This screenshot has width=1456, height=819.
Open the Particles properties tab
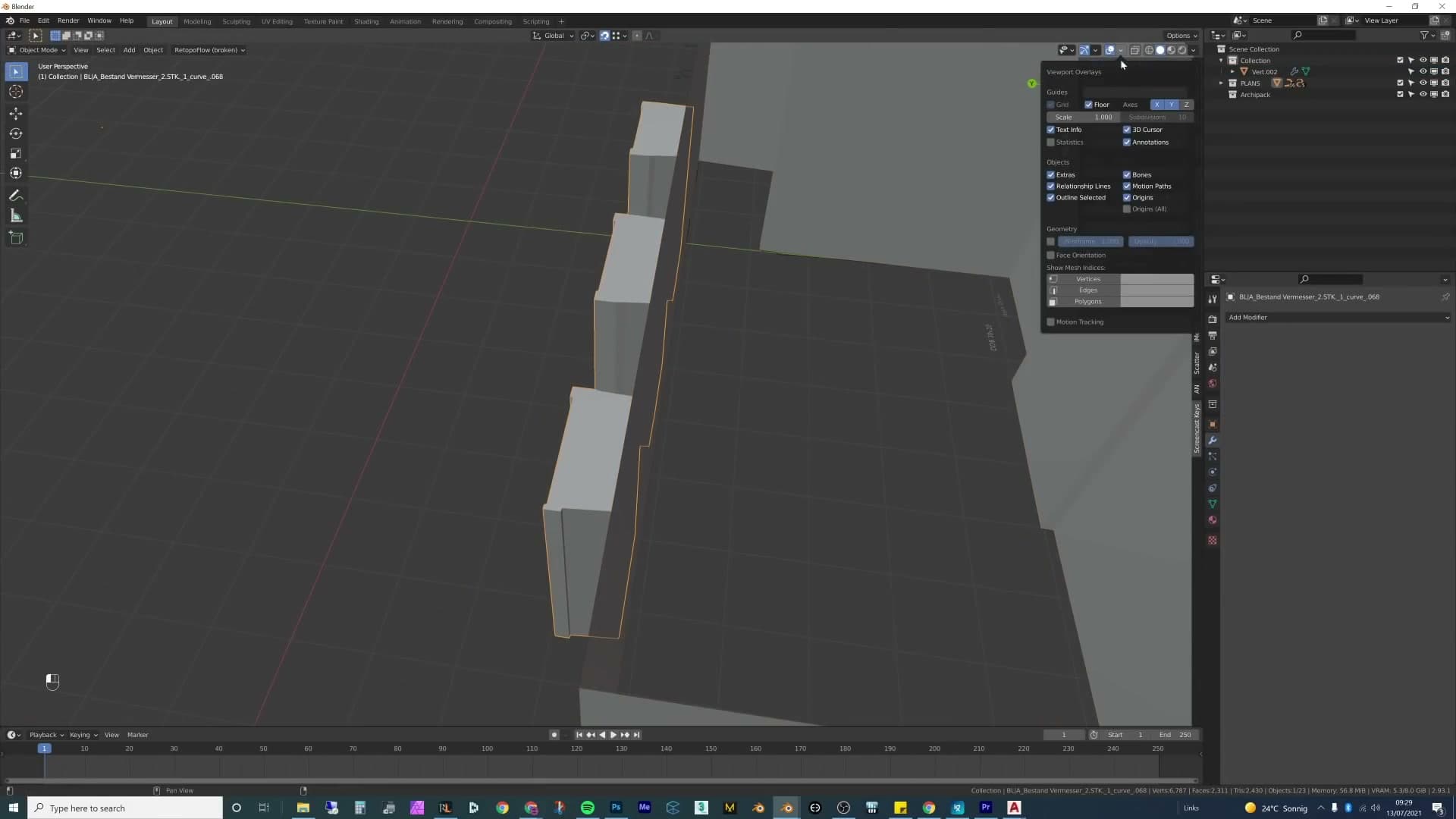tap(1213, 456)
